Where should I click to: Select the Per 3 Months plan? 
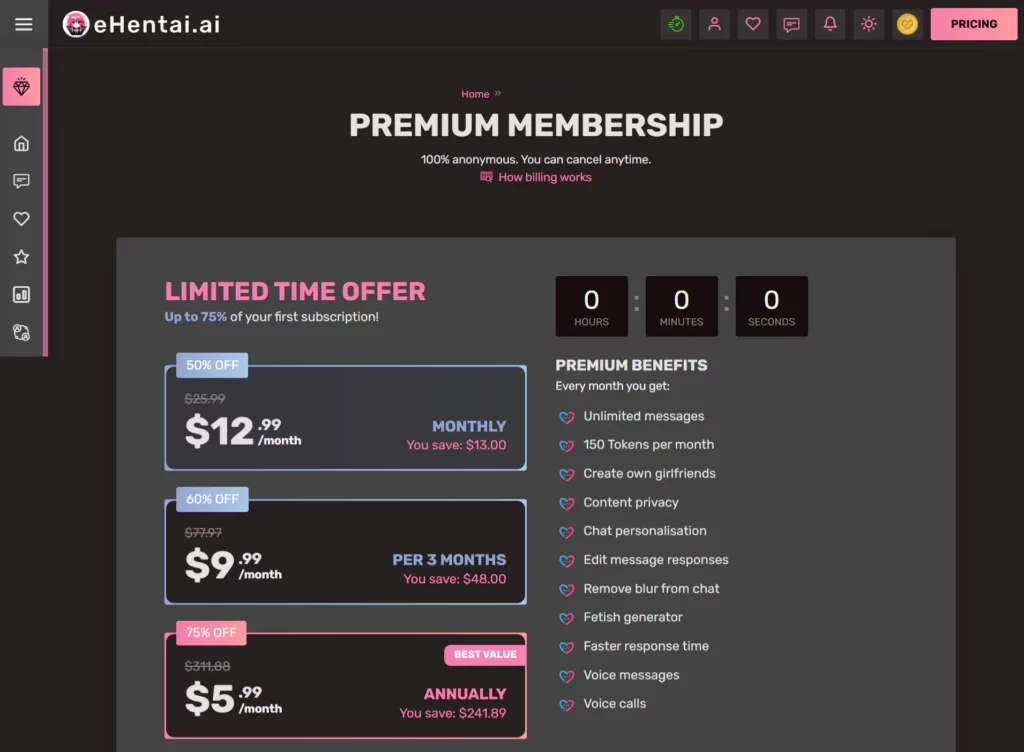345,552
